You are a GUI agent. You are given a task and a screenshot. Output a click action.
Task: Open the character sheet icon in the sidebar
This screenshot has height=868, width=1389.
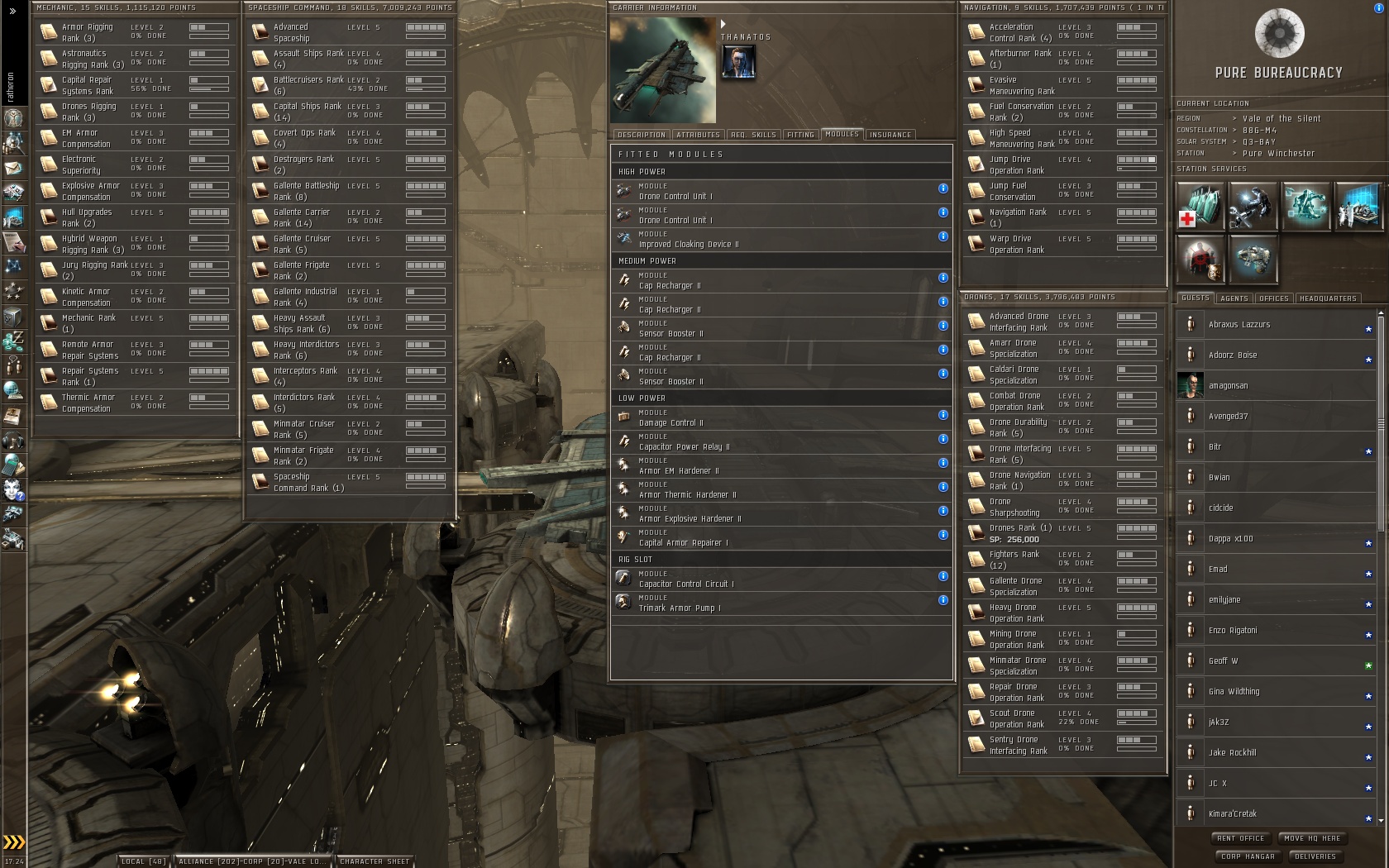13,117
